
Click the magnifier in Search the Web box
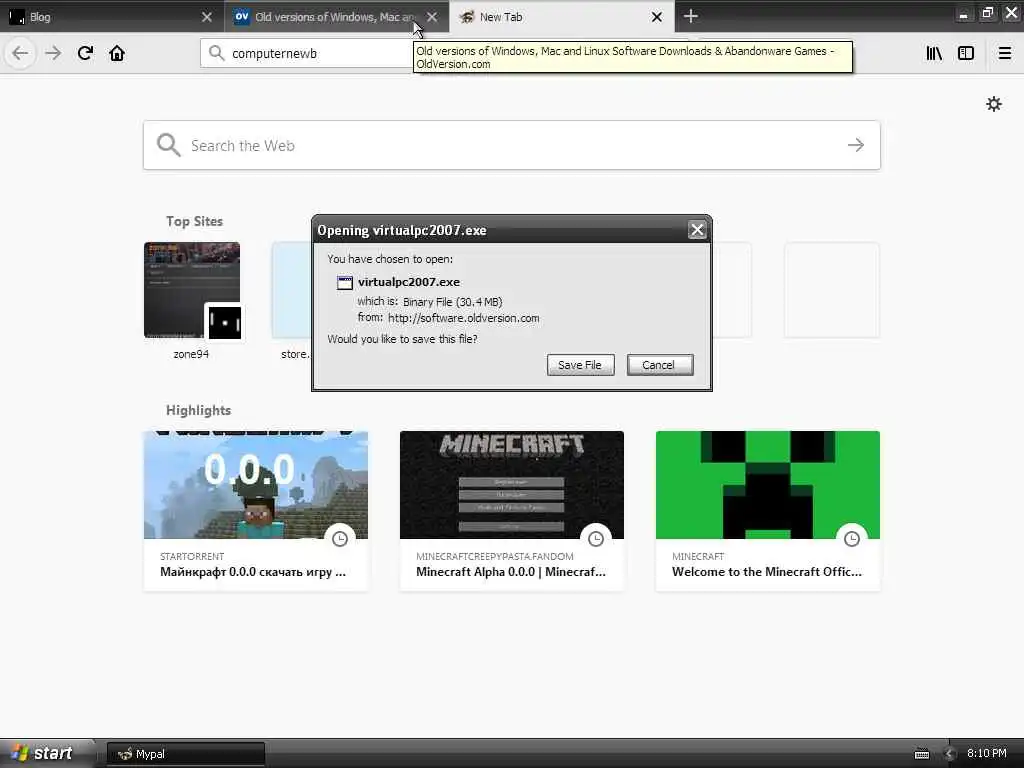click(x=168, y=145)
